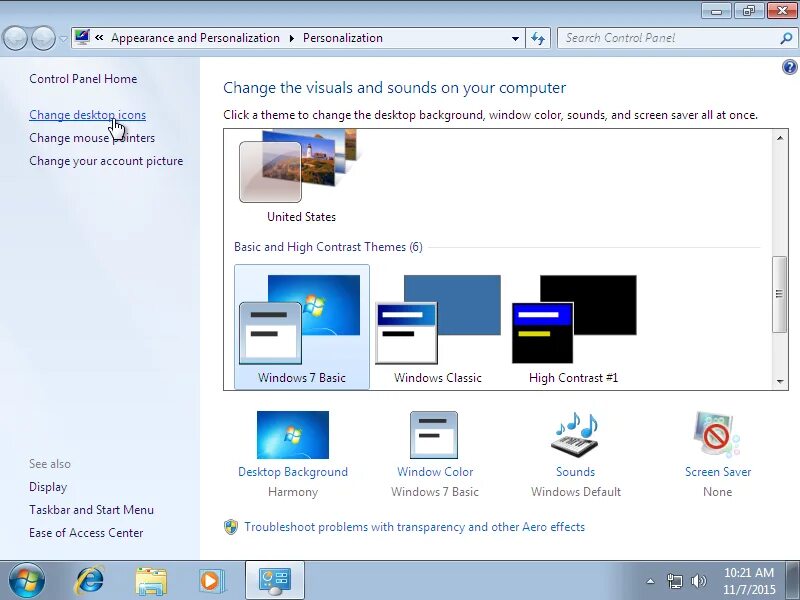
Task: Click the Desktop Background text link
Action: click(293, 472)
